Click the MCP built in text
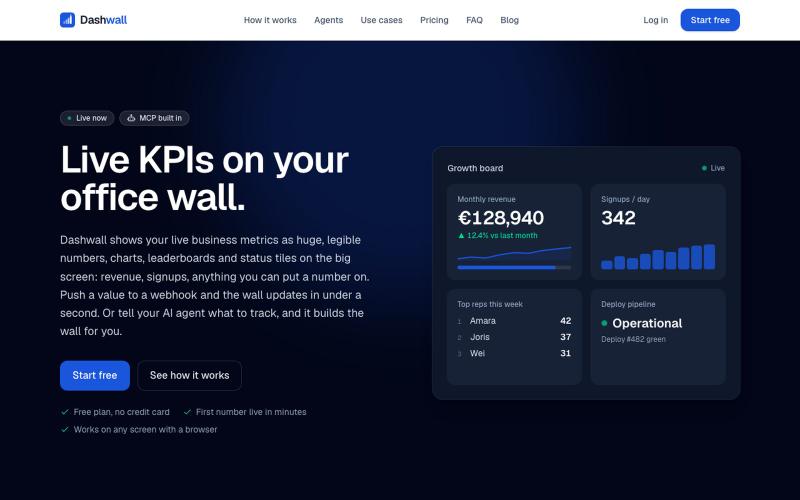 pos(161,118)
